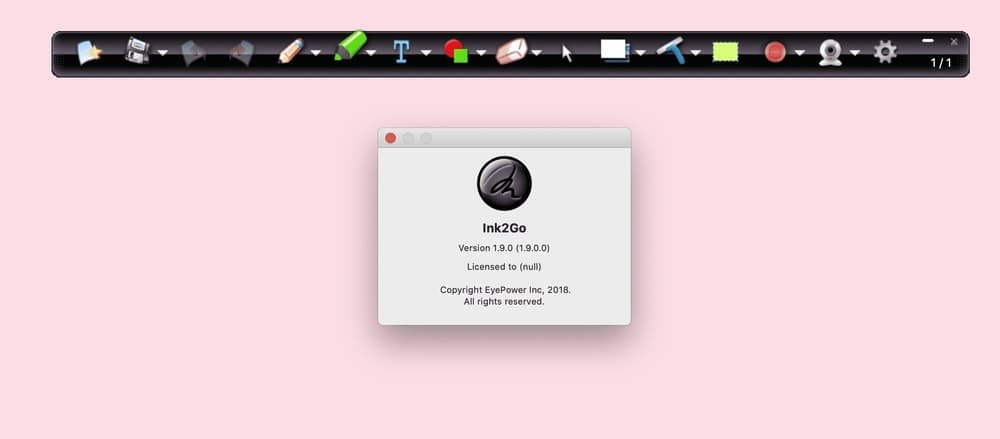This screenshot has height=439, width=1000.
Task: Expand the shapes tool dropdown
Action: click(x=482, y=53)
